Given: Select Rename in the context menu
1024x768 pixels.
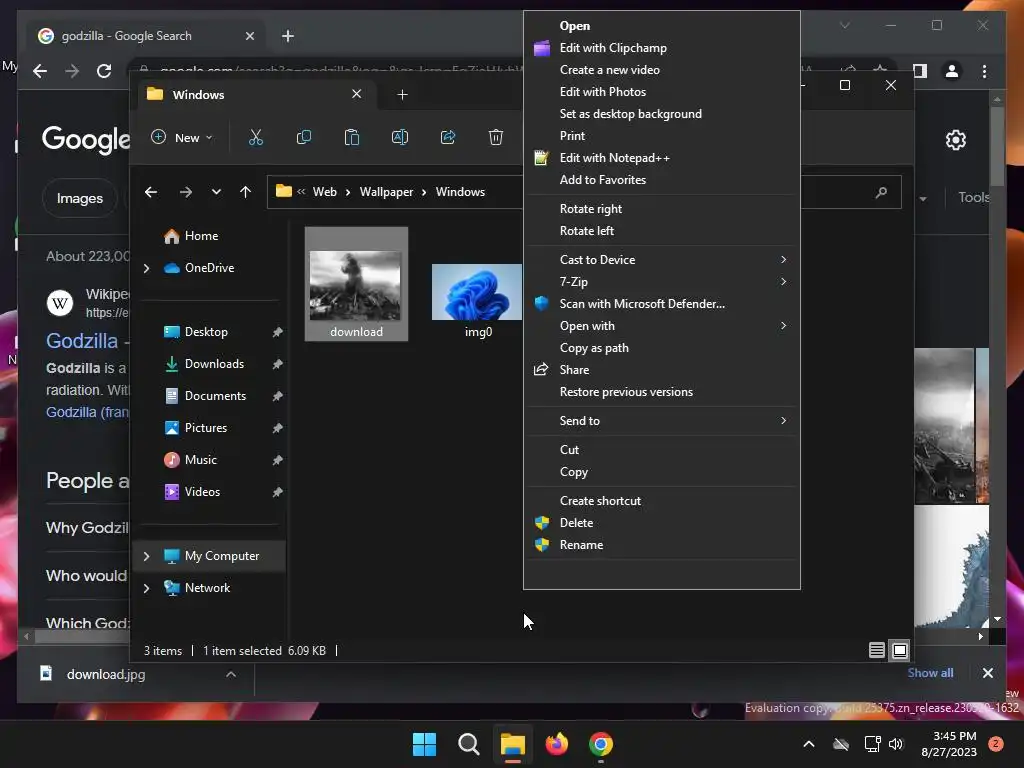Looking at the screenshot, I should (x=662, y=545).
